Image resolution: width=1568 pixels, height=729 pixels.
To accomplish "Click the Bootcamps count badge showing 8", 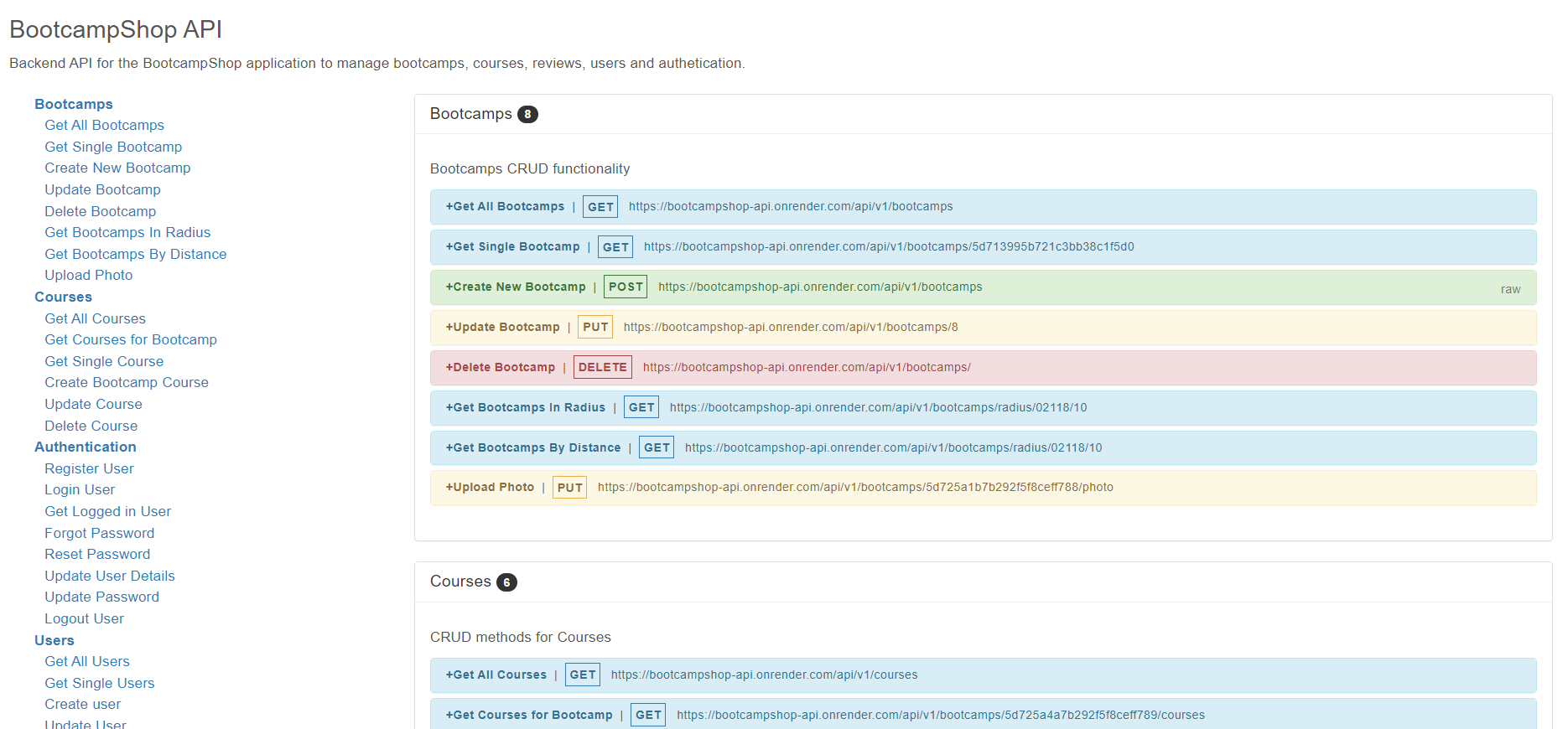I will coord(527,115).
